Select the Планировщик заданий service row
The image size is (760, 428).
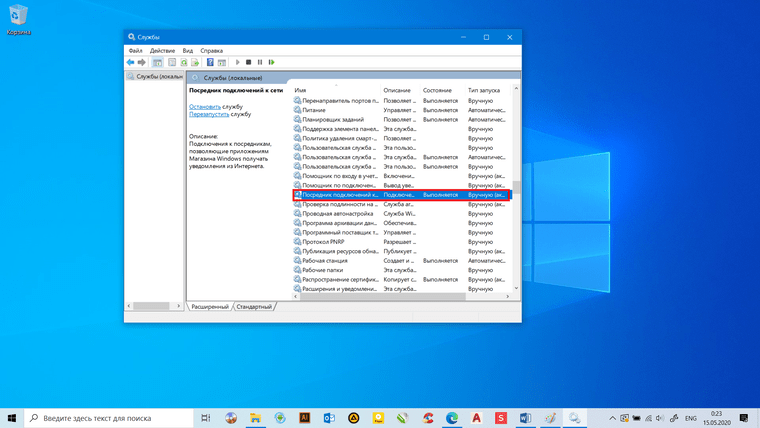pyautogui.click(x=401, y=119)
